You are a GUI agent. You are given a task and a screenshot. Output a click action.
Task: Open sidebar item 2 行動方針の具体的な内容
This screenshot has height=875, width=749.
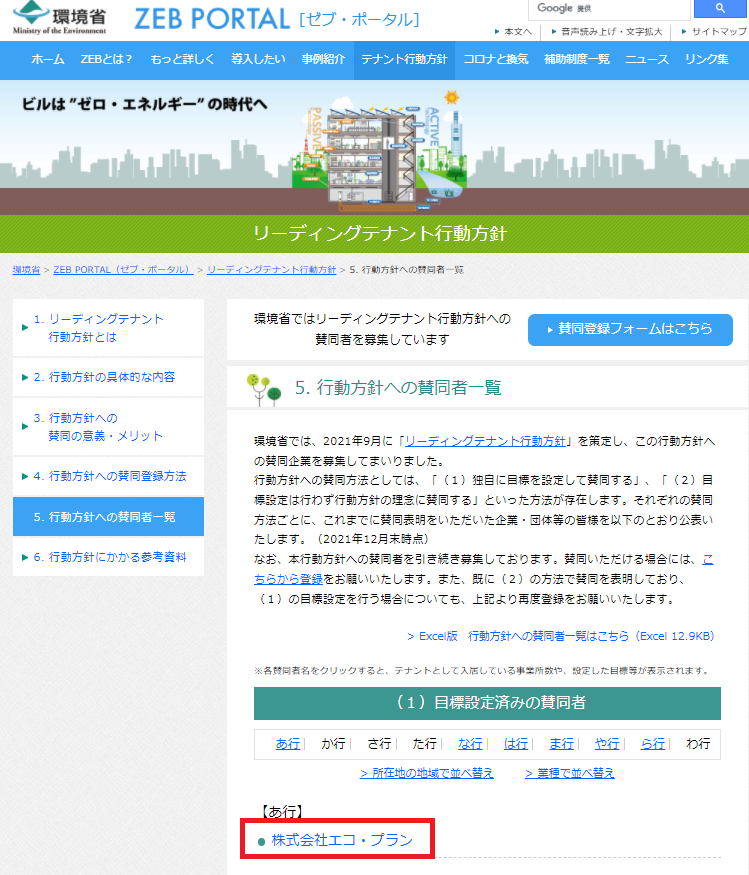coord(108,377)
